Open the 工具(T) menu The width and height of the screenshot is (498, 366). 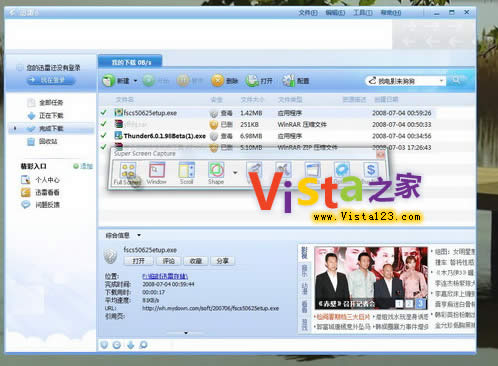point(363,13)
